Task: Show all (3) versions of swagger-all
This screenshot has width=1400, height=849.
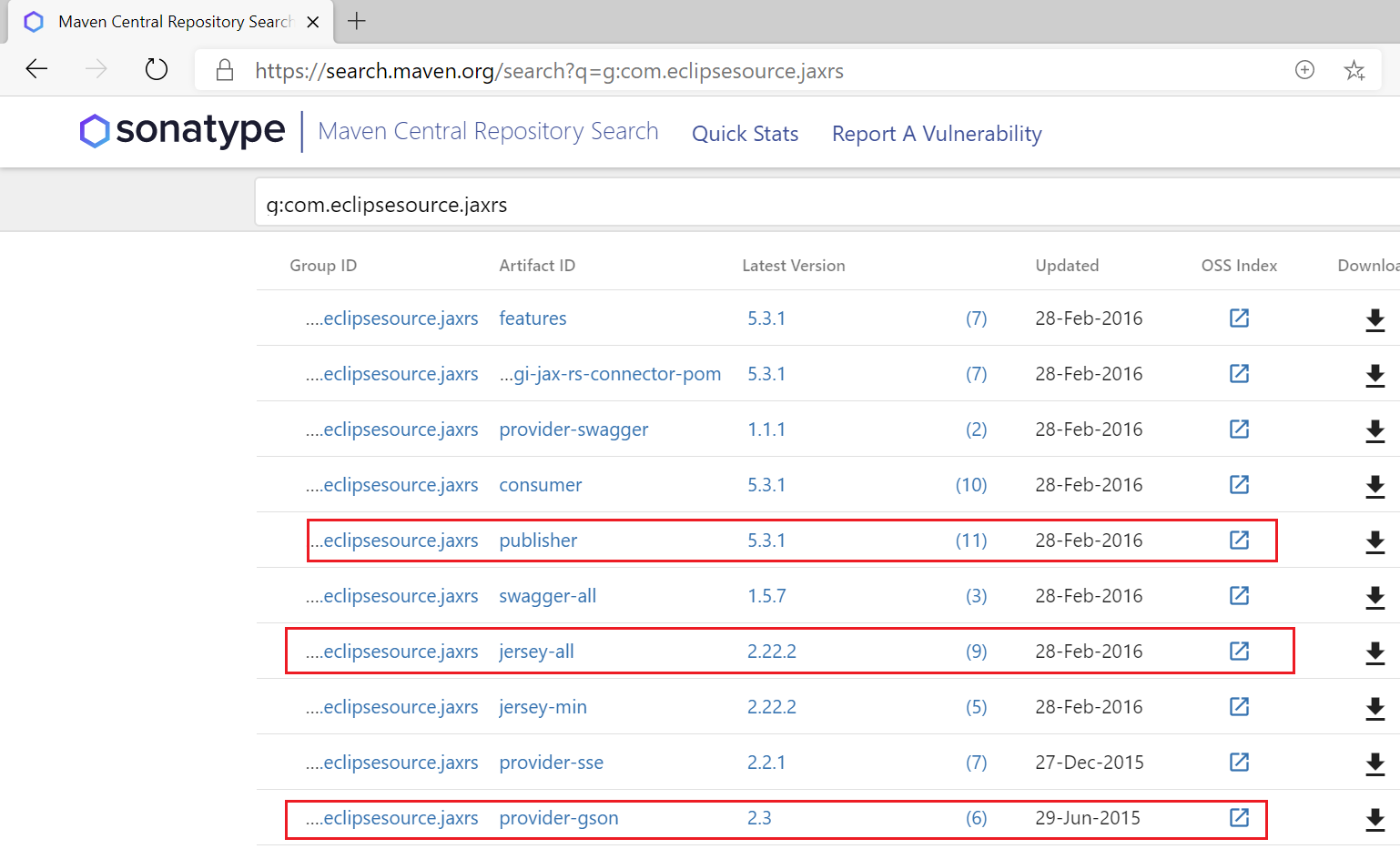Action: click(976, 596)
